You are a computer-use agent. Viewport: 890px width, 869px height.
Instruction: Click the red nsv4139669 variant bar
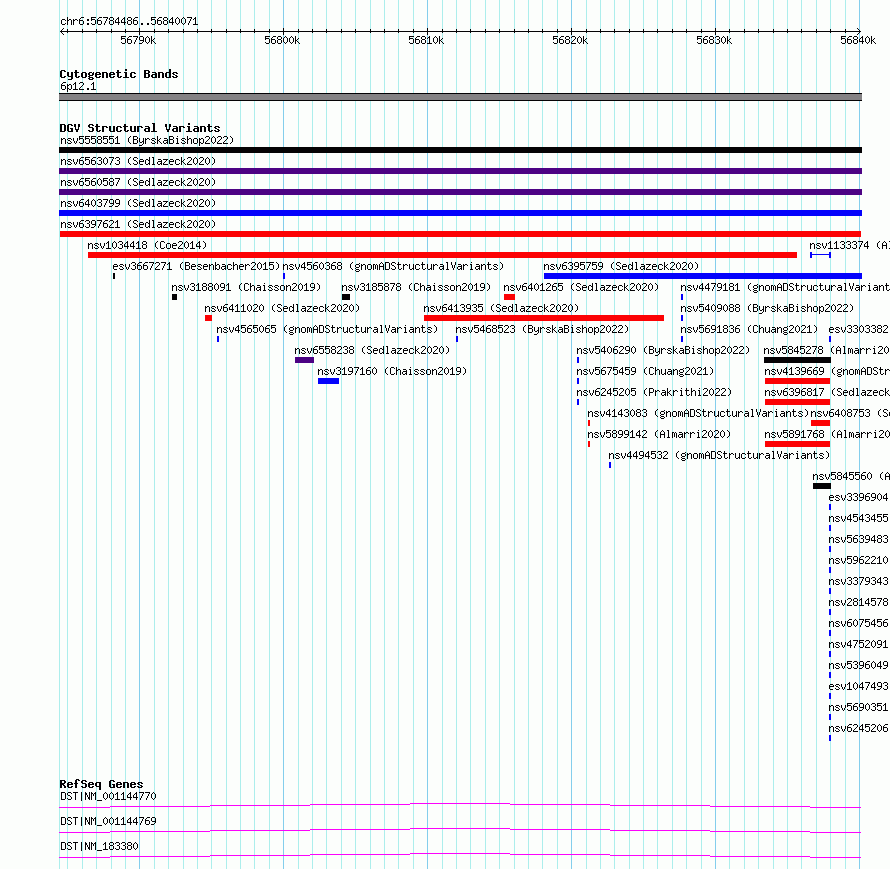pos(797,381)
